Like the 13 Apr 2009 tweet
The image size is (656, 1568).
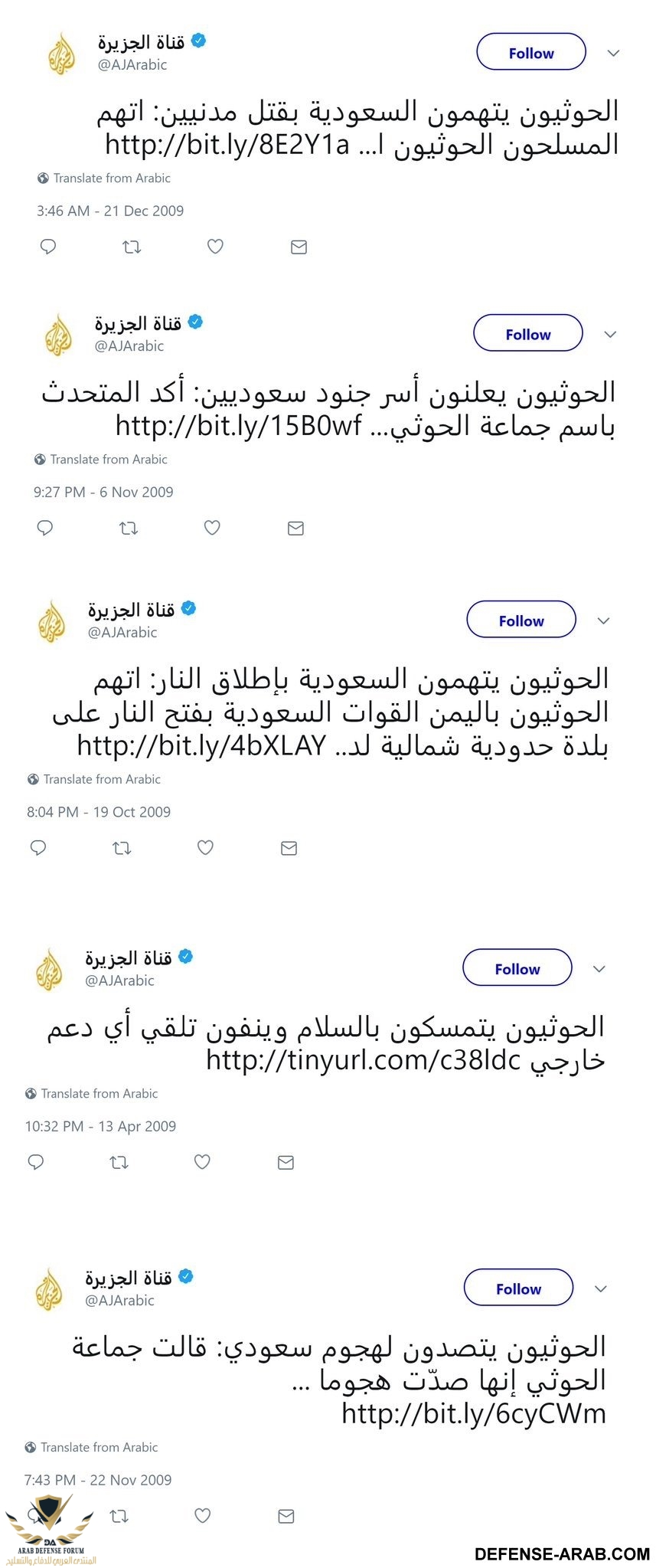[202, 1162]
